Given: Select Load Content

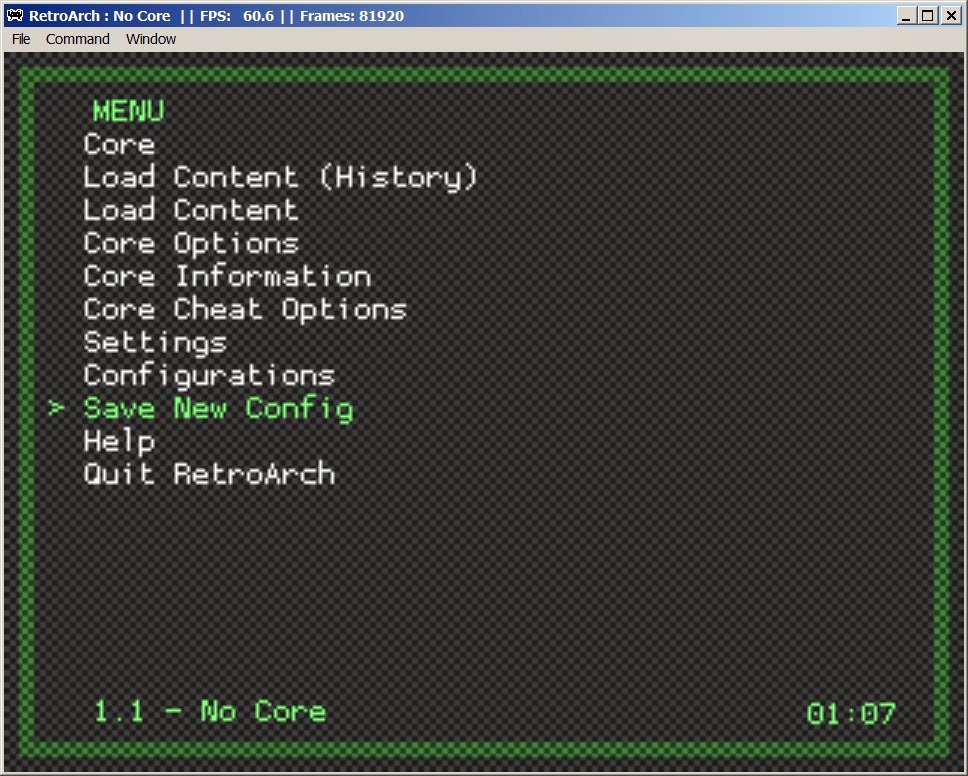Looking at the screenshot, I should [190, 211].
